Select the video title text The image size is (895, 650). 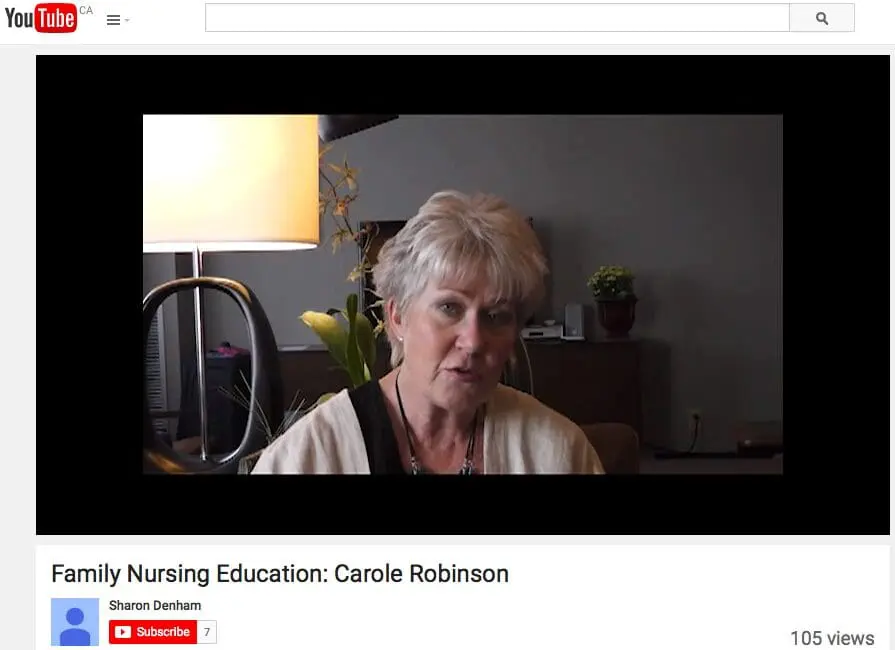280,574
